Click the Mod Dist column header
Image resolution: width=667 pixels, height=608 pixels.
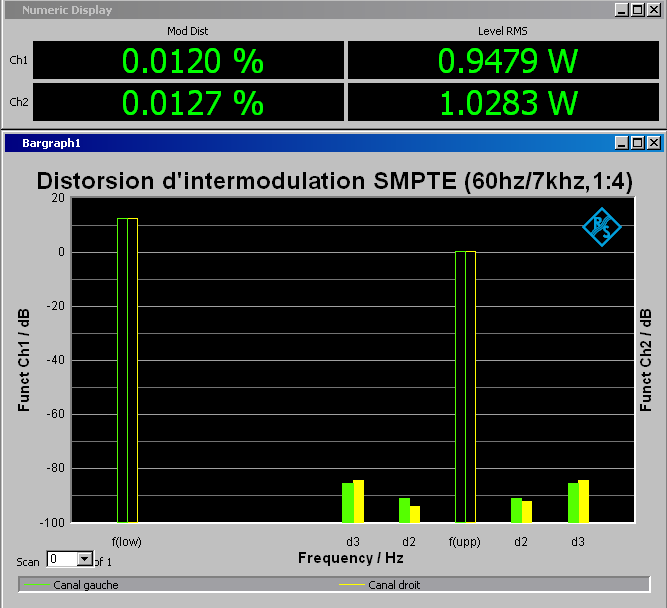[188, 31]
